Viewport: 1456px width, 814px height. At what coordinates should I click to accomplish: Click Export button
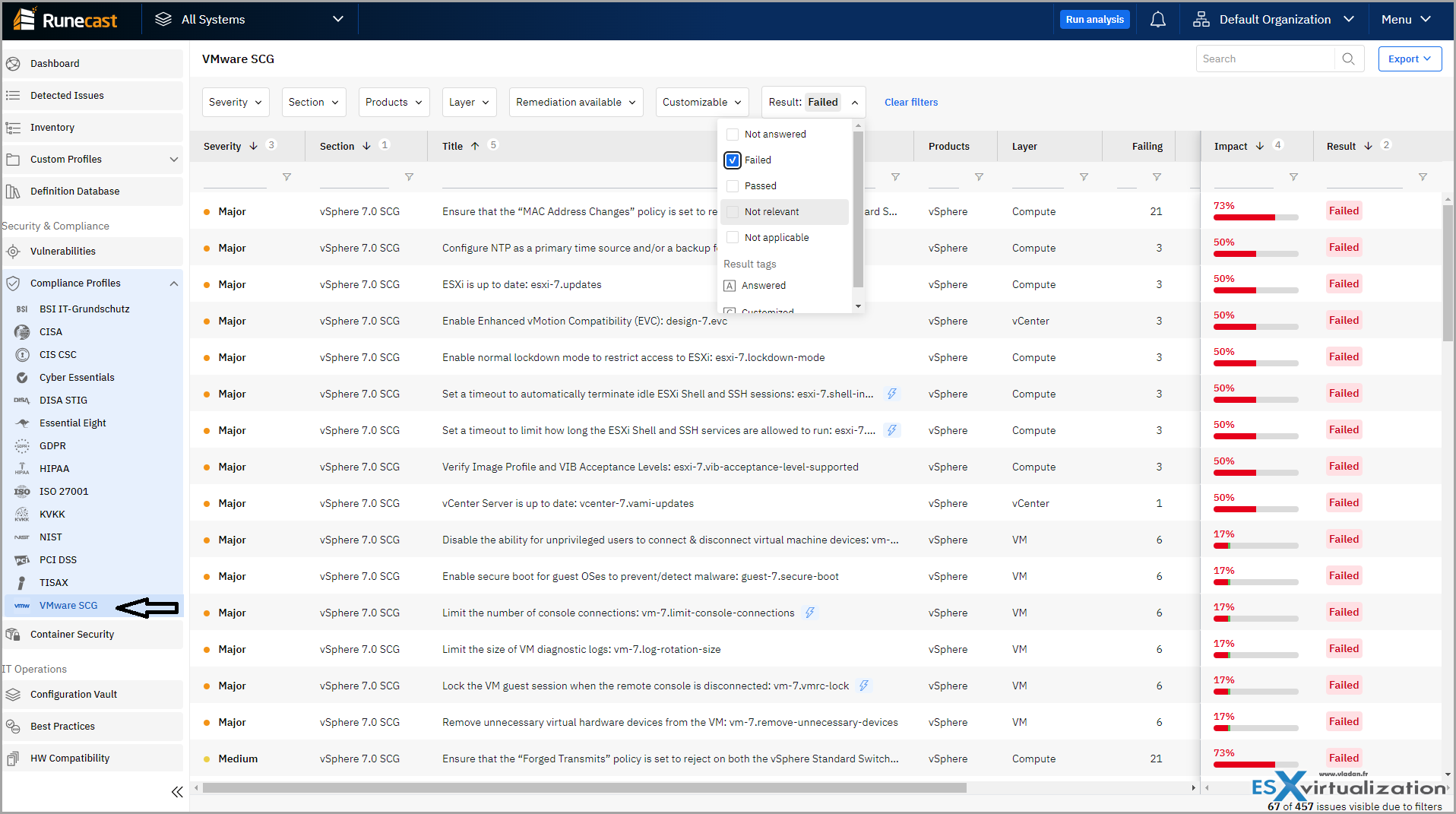1410,59
